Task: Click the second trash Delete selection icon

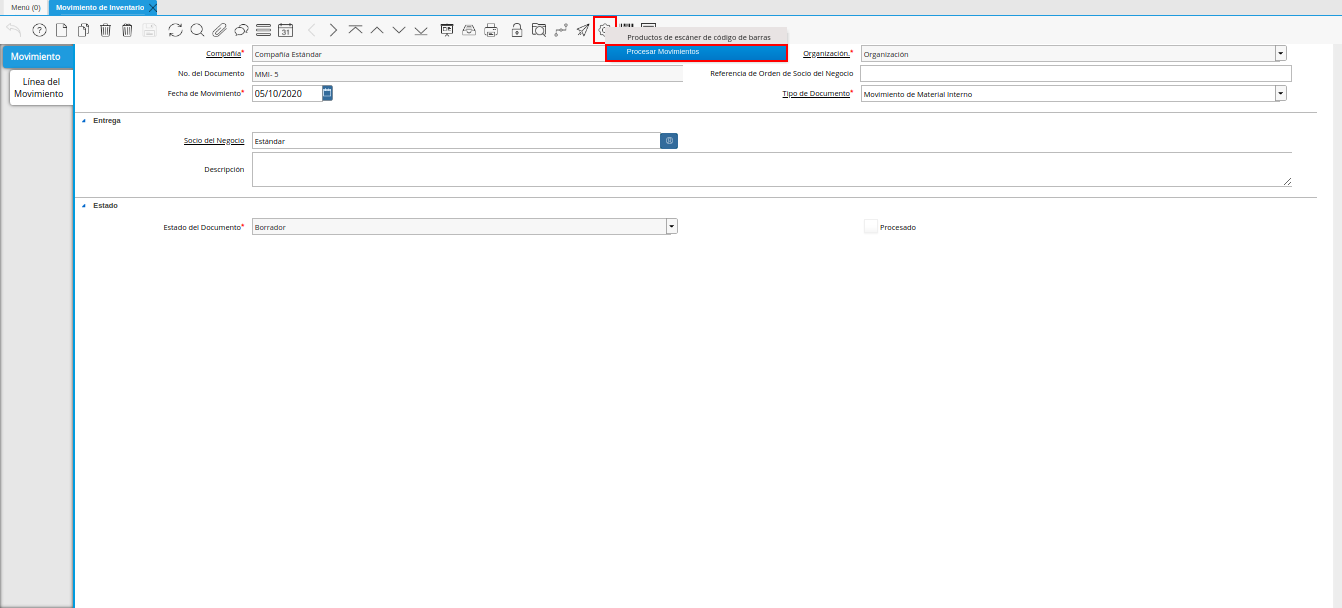Action: (127, 30)
